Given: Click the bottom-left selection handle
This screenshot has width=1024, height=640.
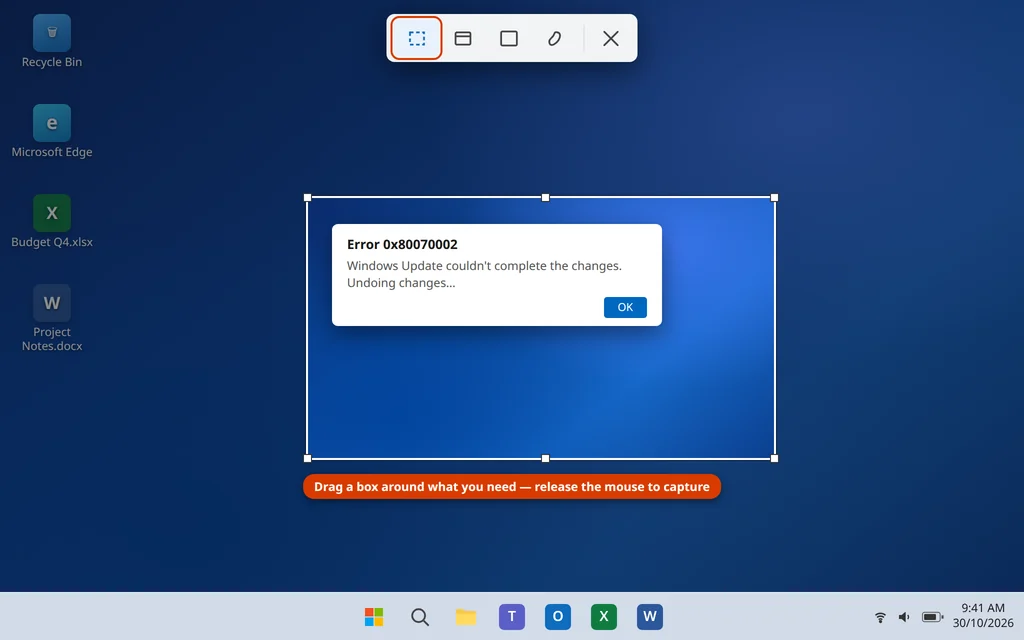Looking at the screenshot, I should (308, 458).
